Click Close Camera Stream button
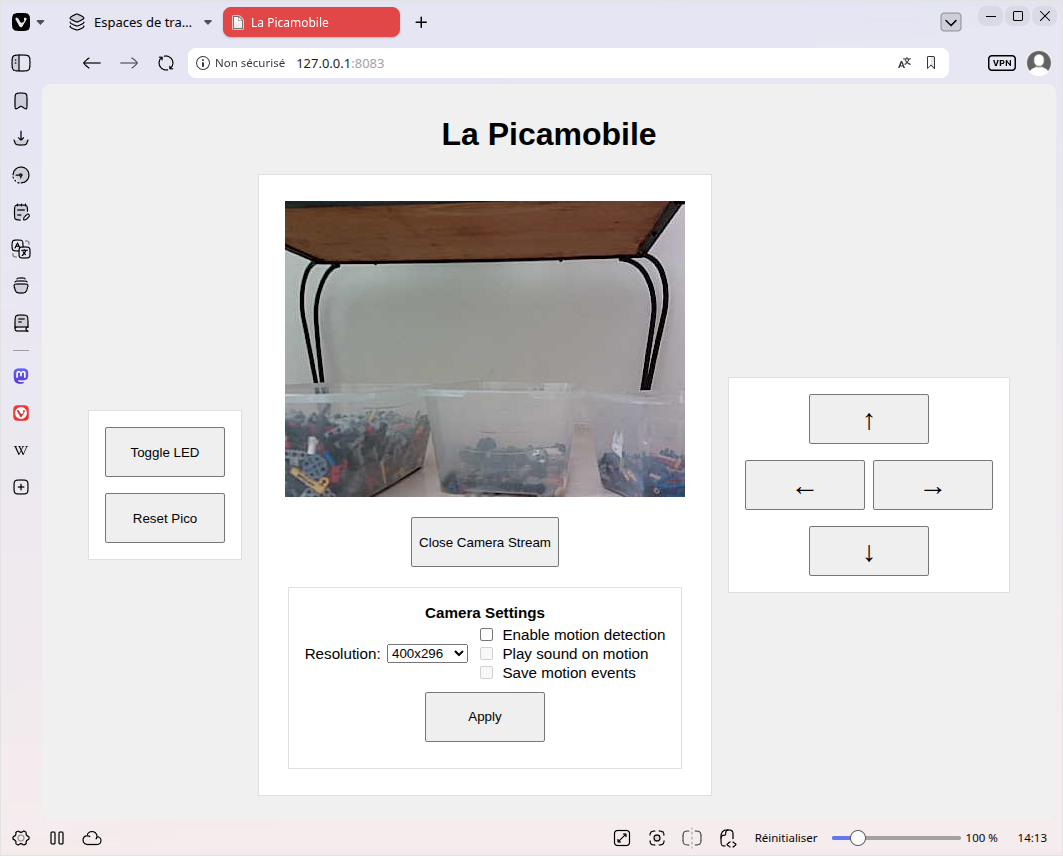 485,542
